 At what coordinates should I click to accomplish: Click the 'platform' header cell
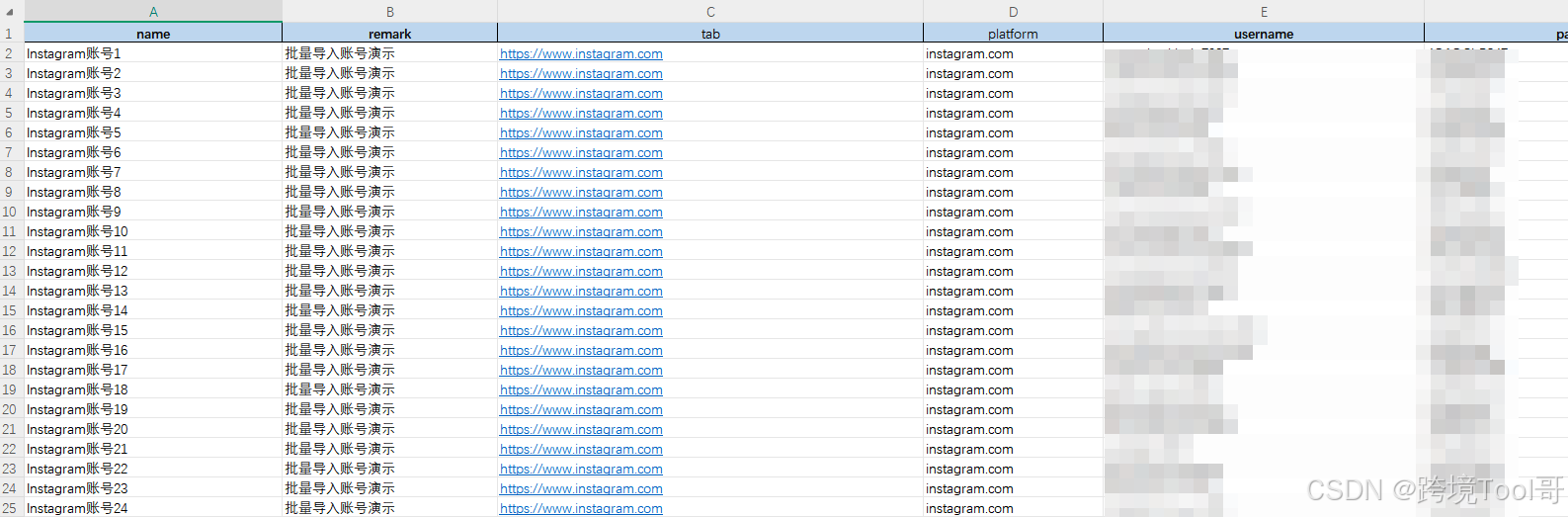1013,34
